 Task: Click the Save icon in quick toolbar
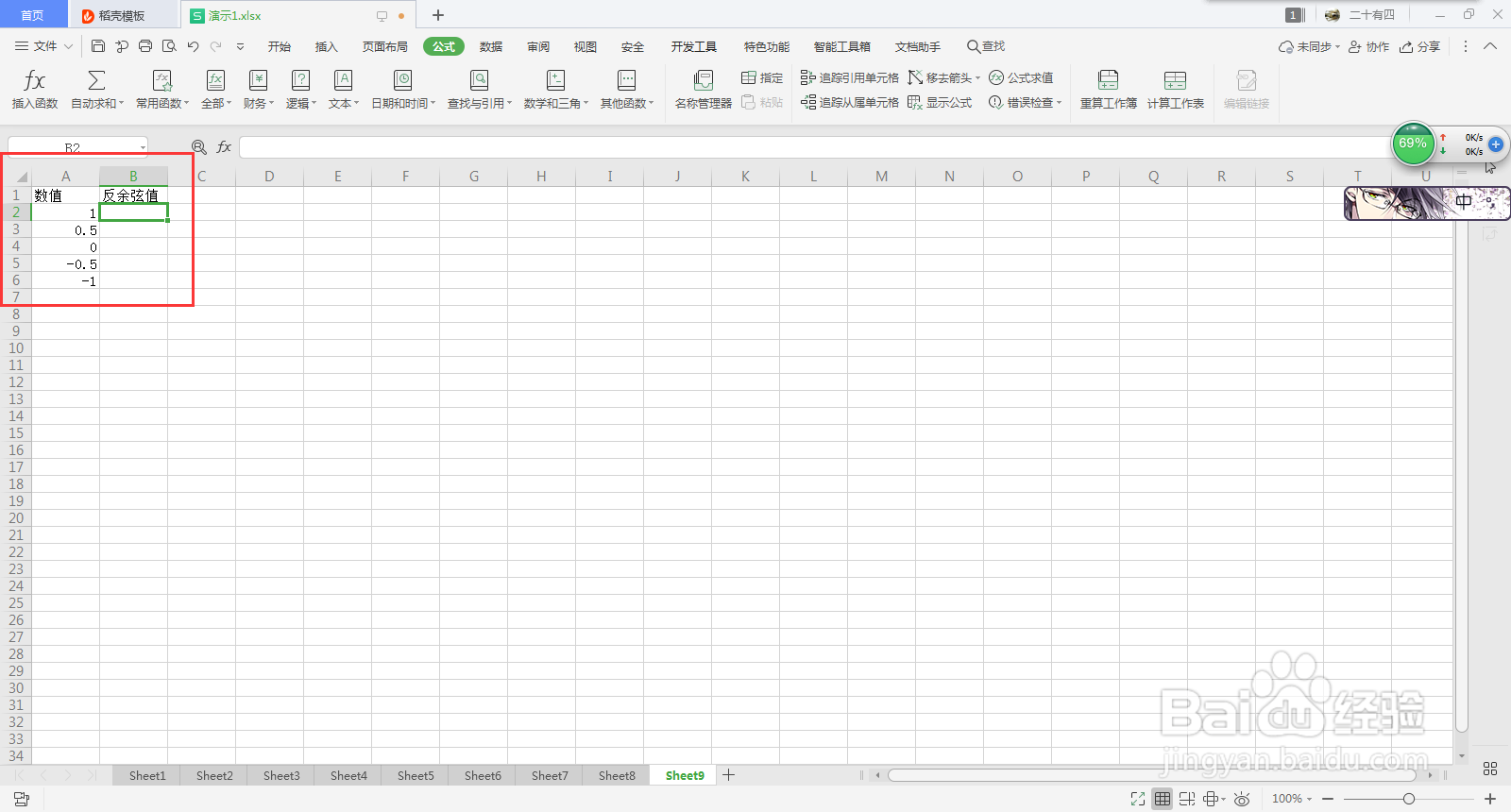tap(98, 46)
